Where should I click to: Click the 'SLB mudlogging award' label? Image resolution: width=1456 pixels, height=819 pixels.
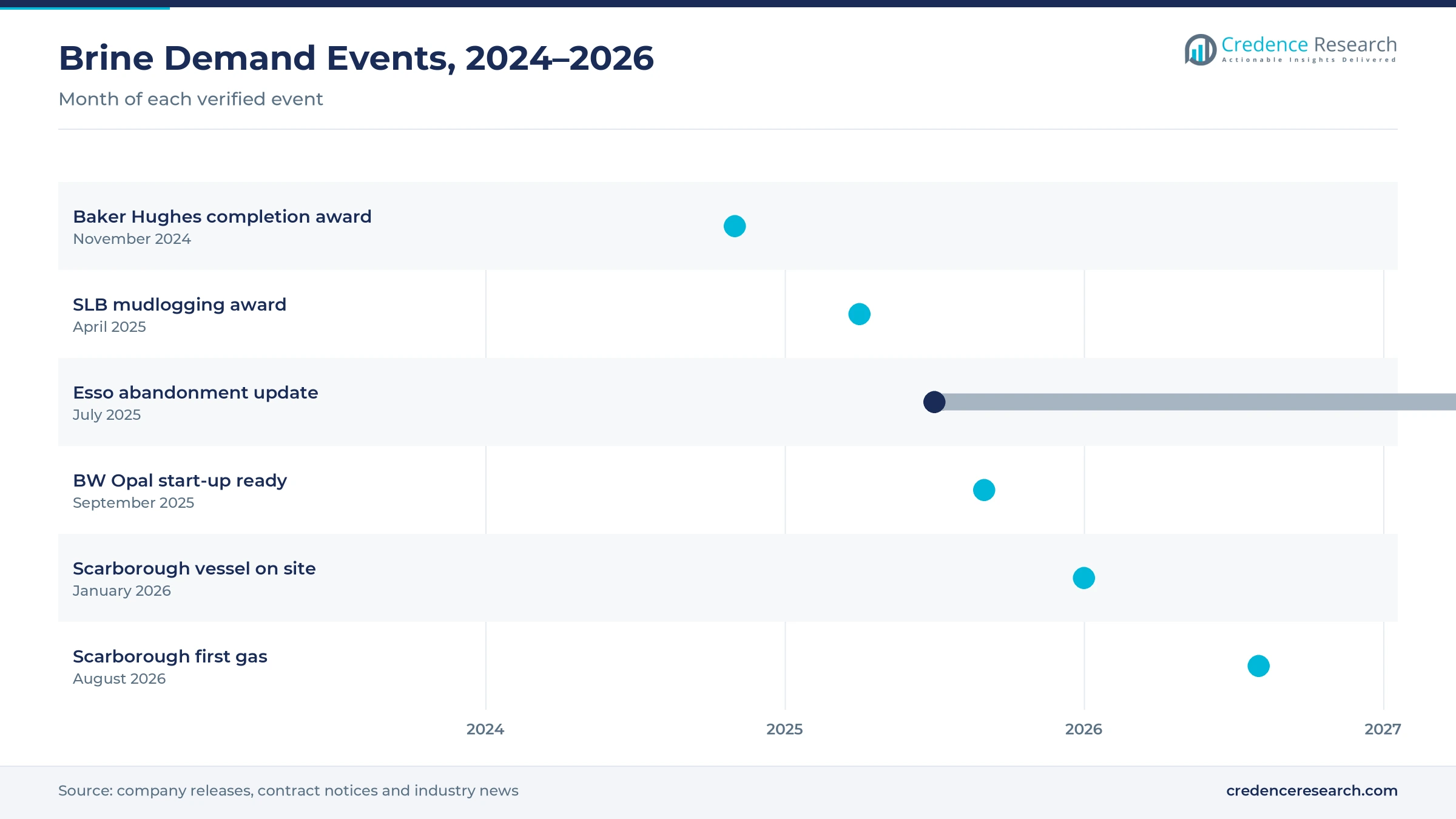click(180, 305)
